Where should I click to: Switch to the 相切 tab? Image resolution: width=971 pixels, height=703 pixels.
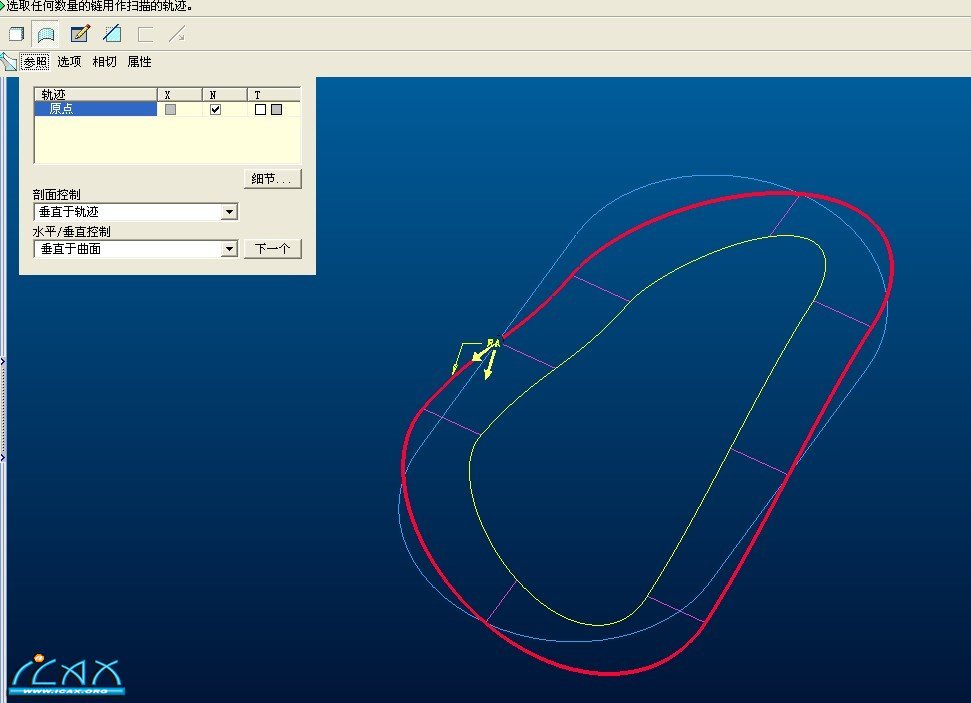click(104, 62)
